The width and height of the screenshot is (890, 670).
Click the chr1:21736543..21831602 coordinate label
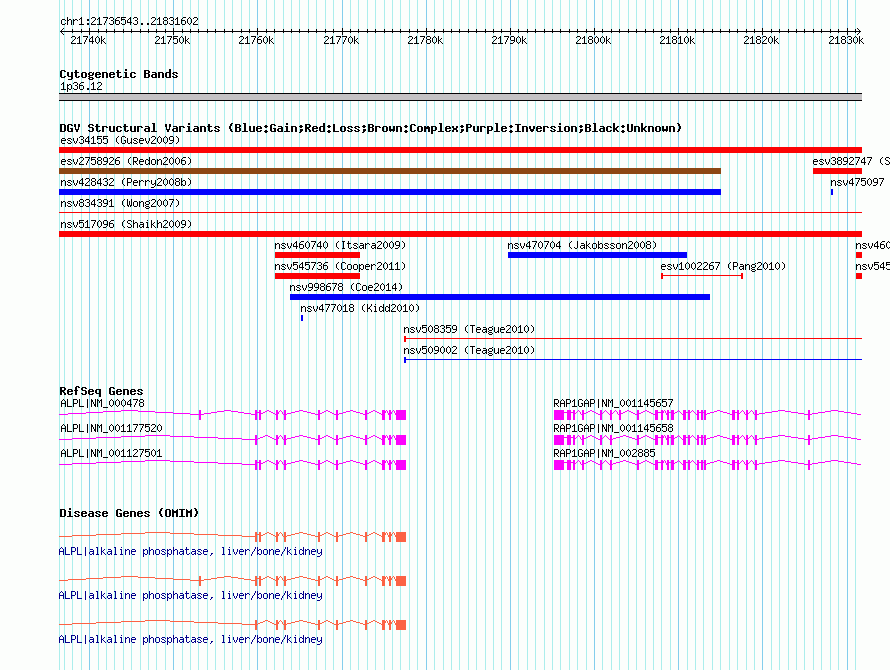(x=129, y=21)
